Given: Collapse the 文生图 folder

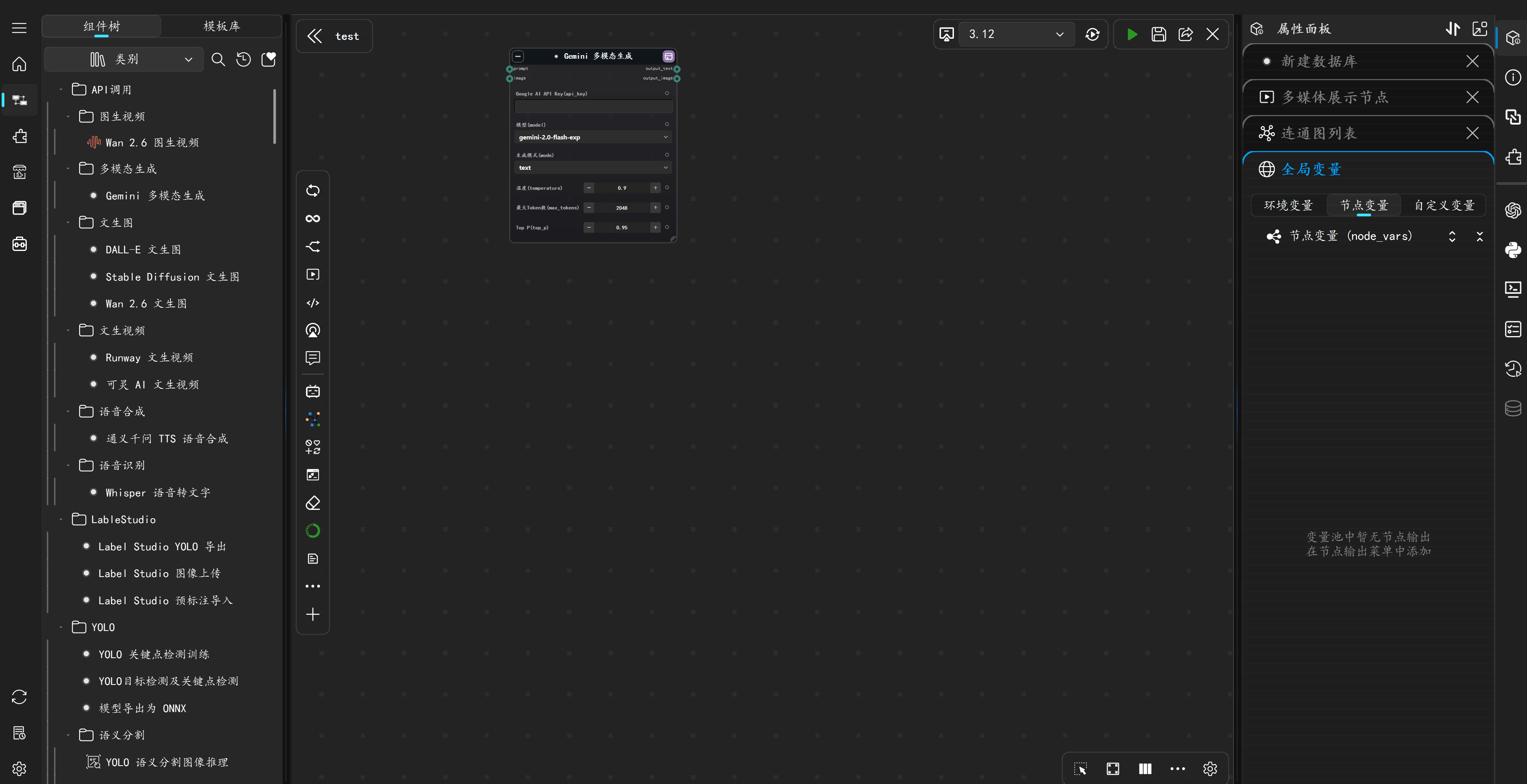Looking at the screenshot, I should coord(68,223).
